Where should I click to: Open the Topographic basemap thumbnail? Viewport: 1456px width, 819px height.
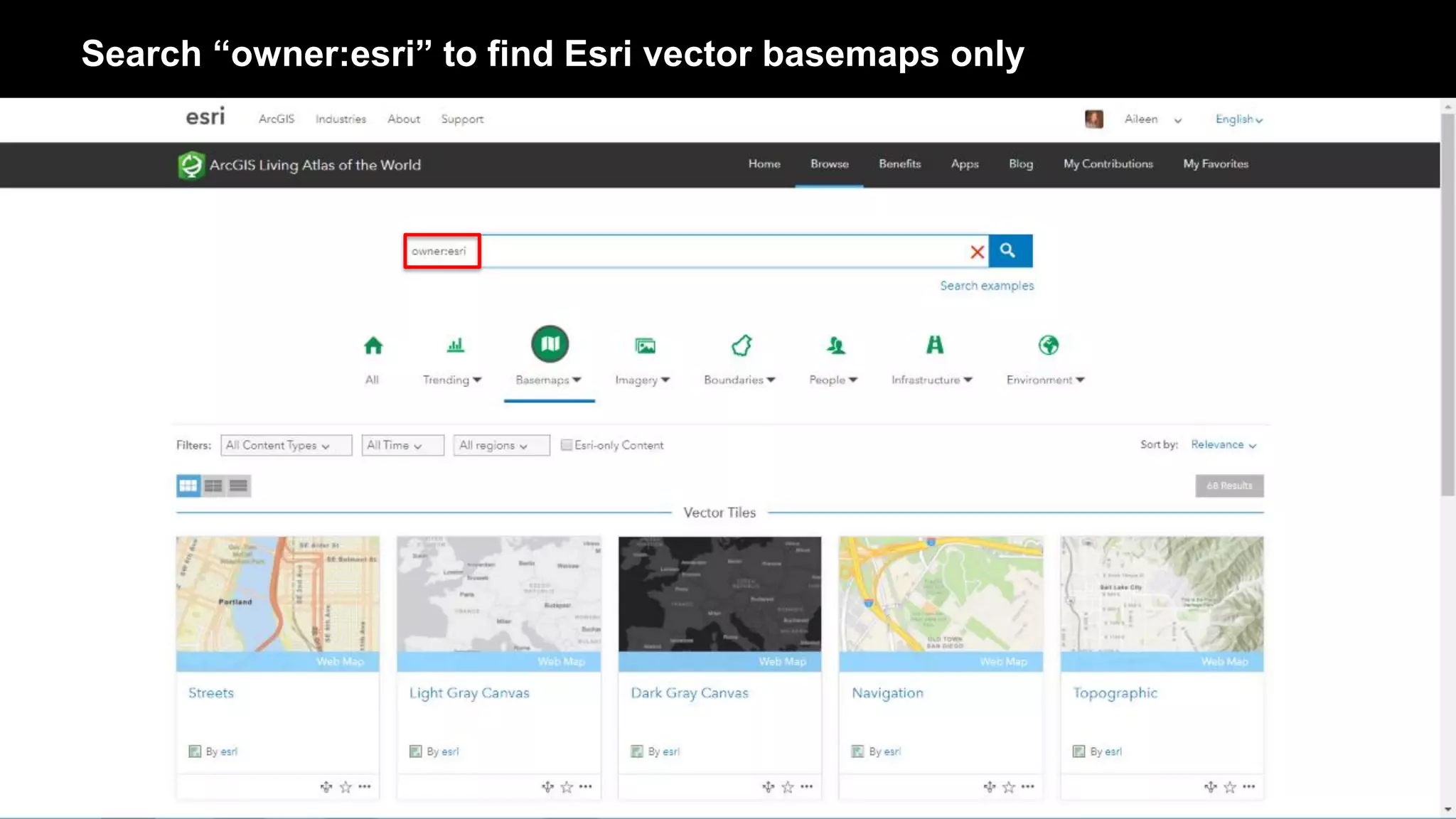tap(1162, 594)
